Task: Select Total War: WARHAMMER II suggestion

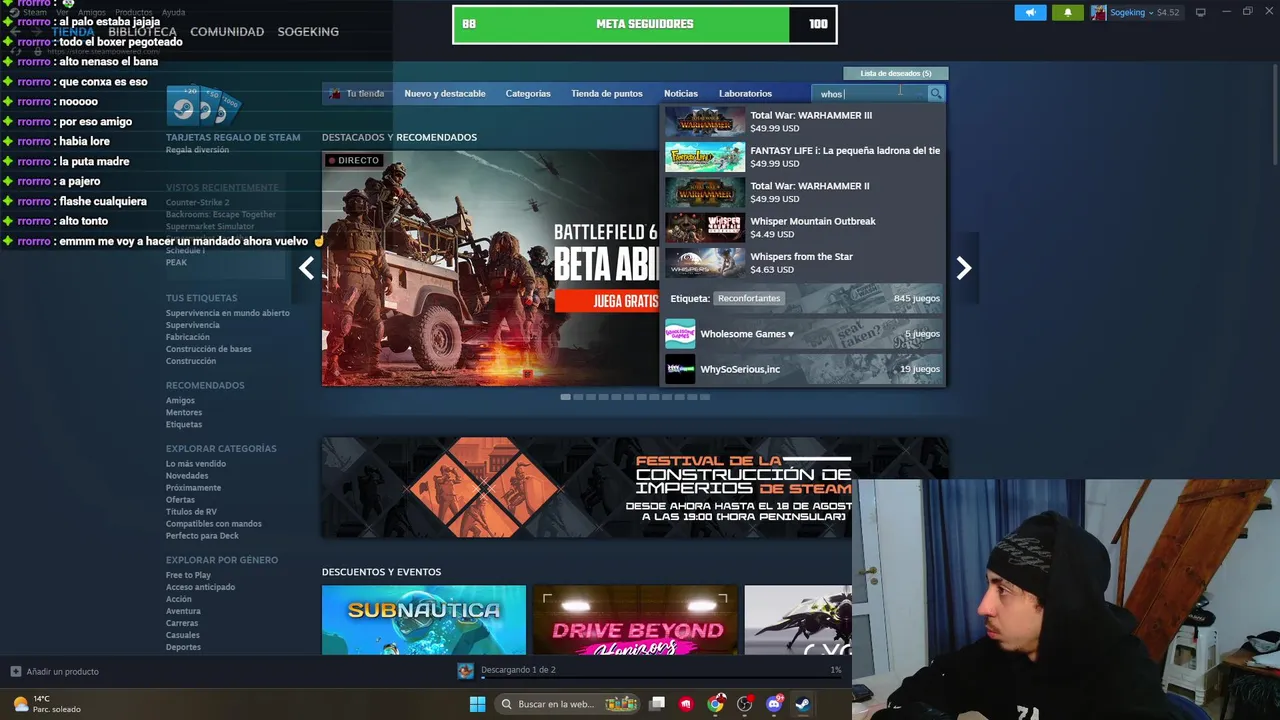Action: pyautogui.click(x=802, y=192)
